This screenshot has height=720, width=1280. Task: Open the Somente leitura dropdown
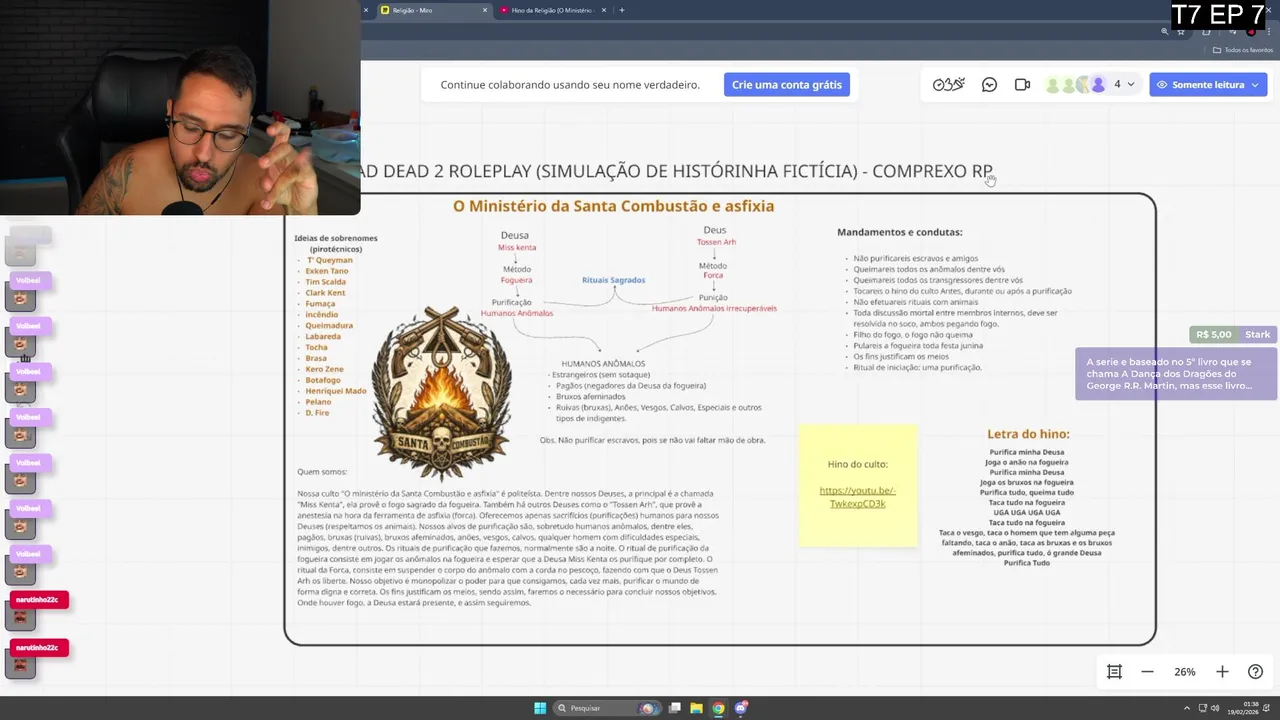[x=1208, y=85]
